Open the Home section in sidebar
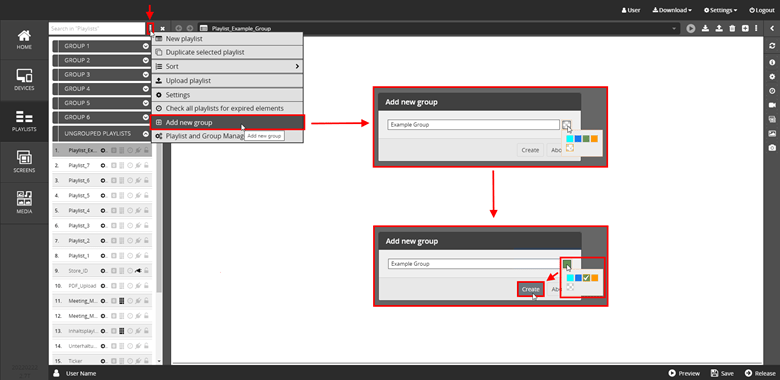This screenshot has width=780, height=380. coord(24,40)
